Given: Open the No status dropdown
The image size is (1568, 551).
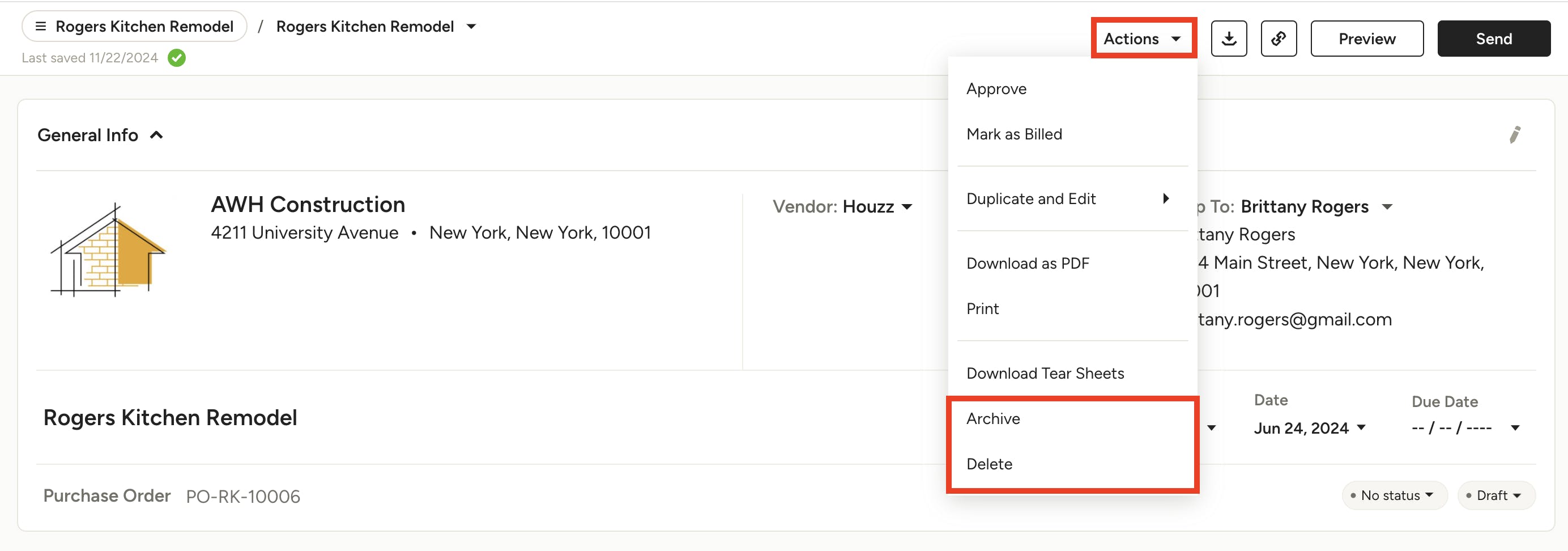Looking at the screenshot, I should [x=1394, y=495].
